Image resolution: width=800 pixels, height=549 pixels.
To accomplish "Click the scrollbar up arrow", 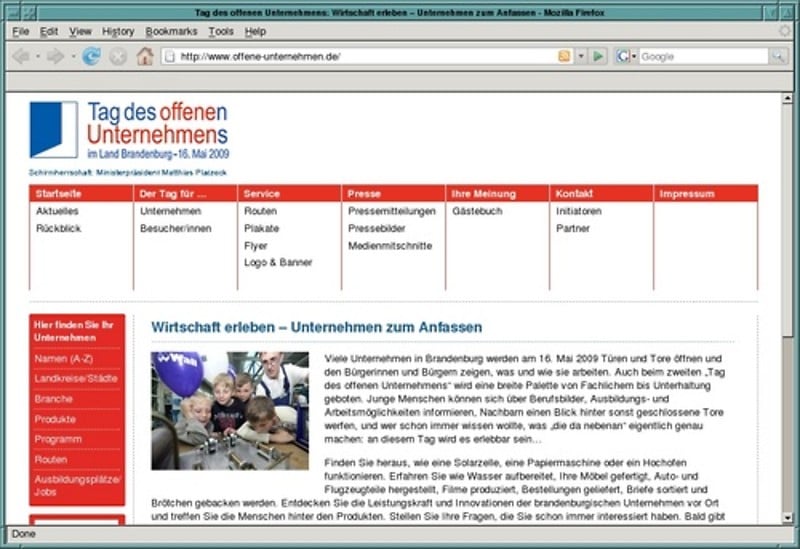I will [x=787, y=98].
